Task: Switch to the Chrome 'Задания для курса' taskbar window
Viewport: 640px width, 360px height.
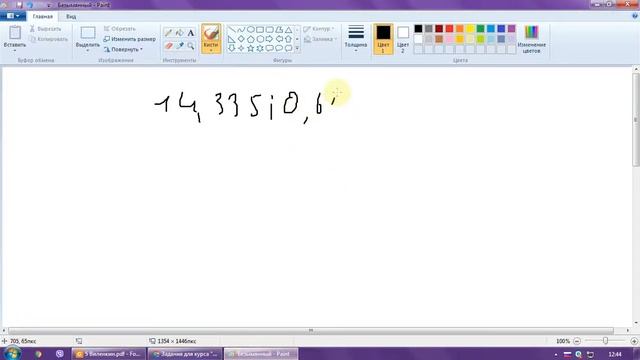Action: coord(185,354)
